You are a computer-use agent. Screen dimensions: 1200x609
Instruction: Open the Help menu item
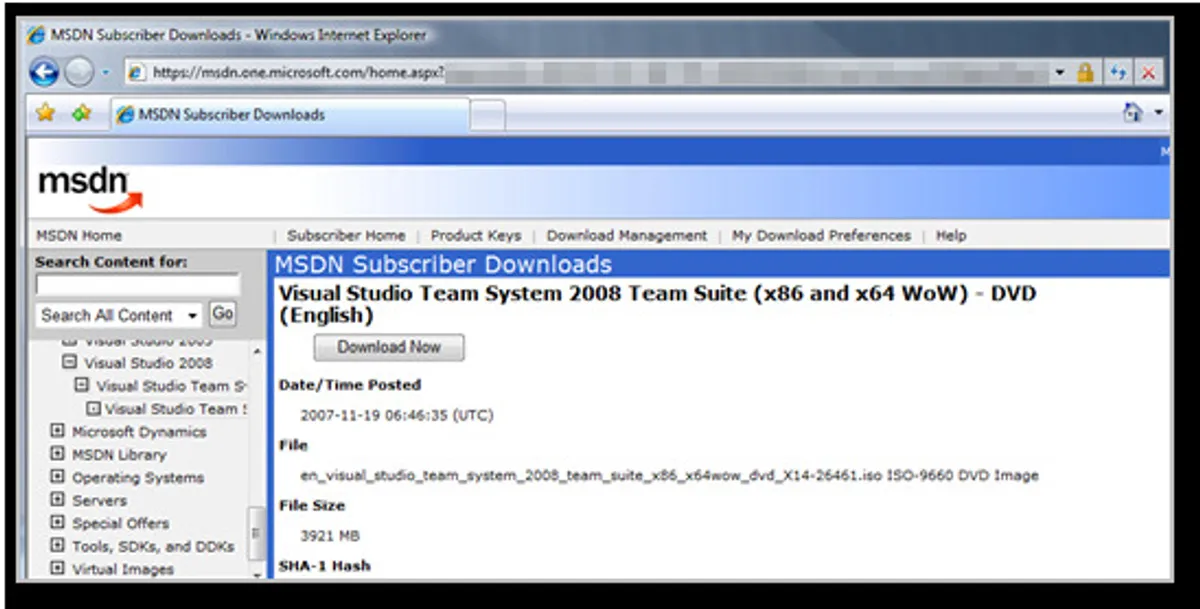tap(951, 236)
